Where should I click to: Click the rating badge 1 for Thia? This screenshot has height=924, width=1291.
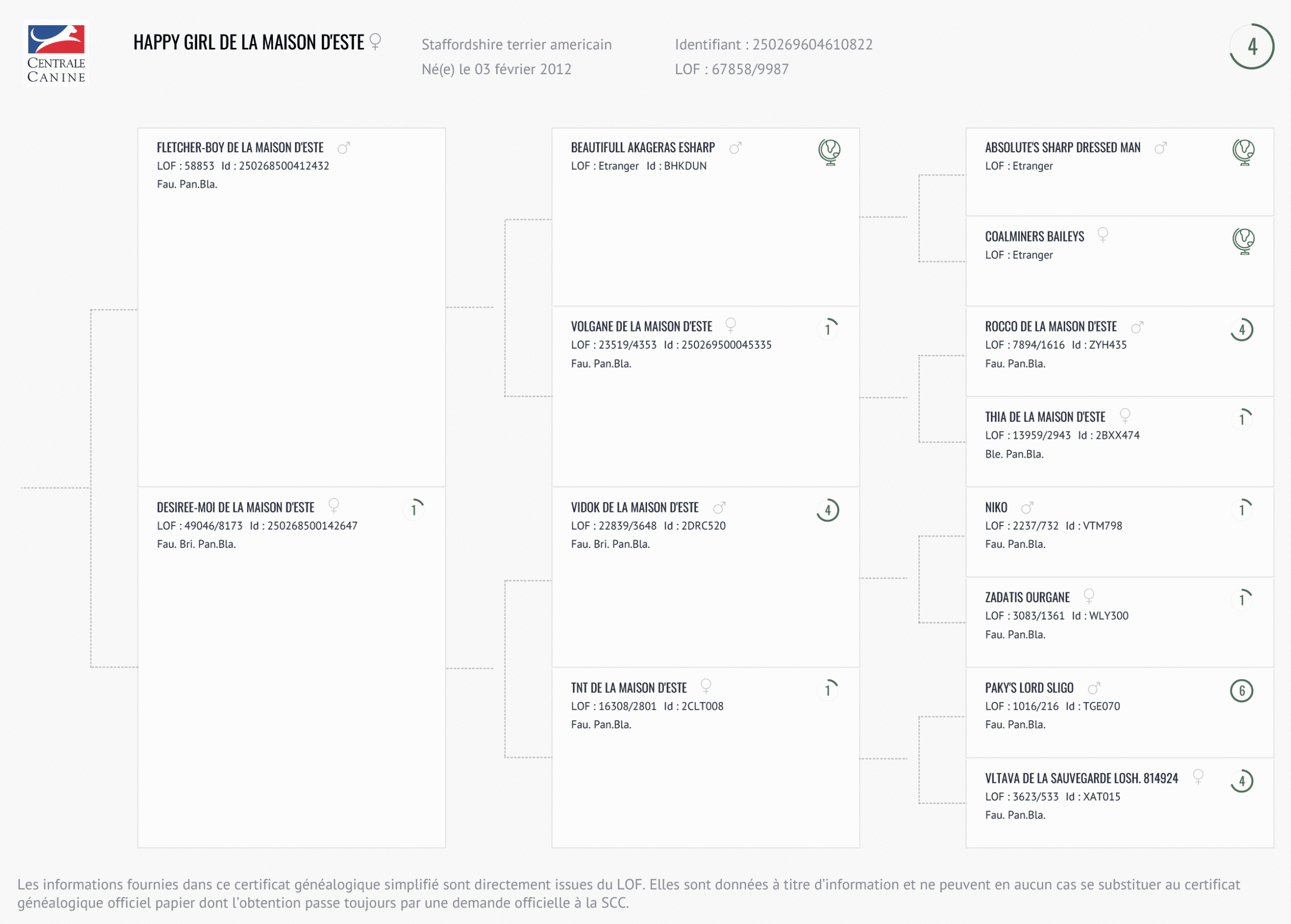click(1242, 419)
